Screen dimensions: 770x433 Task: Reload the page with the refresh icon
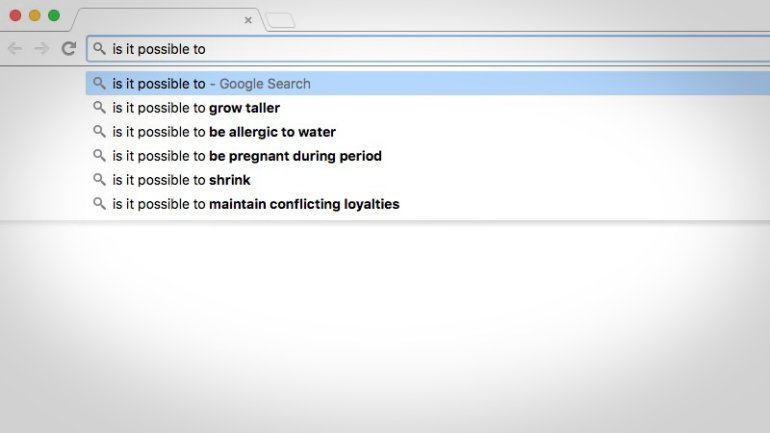tap(69, 48)
